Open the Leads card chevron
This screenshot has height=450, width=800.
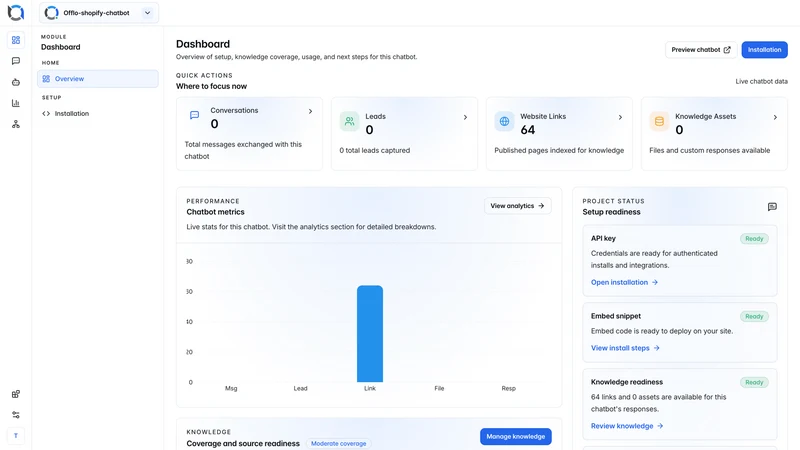click(465, 117)
